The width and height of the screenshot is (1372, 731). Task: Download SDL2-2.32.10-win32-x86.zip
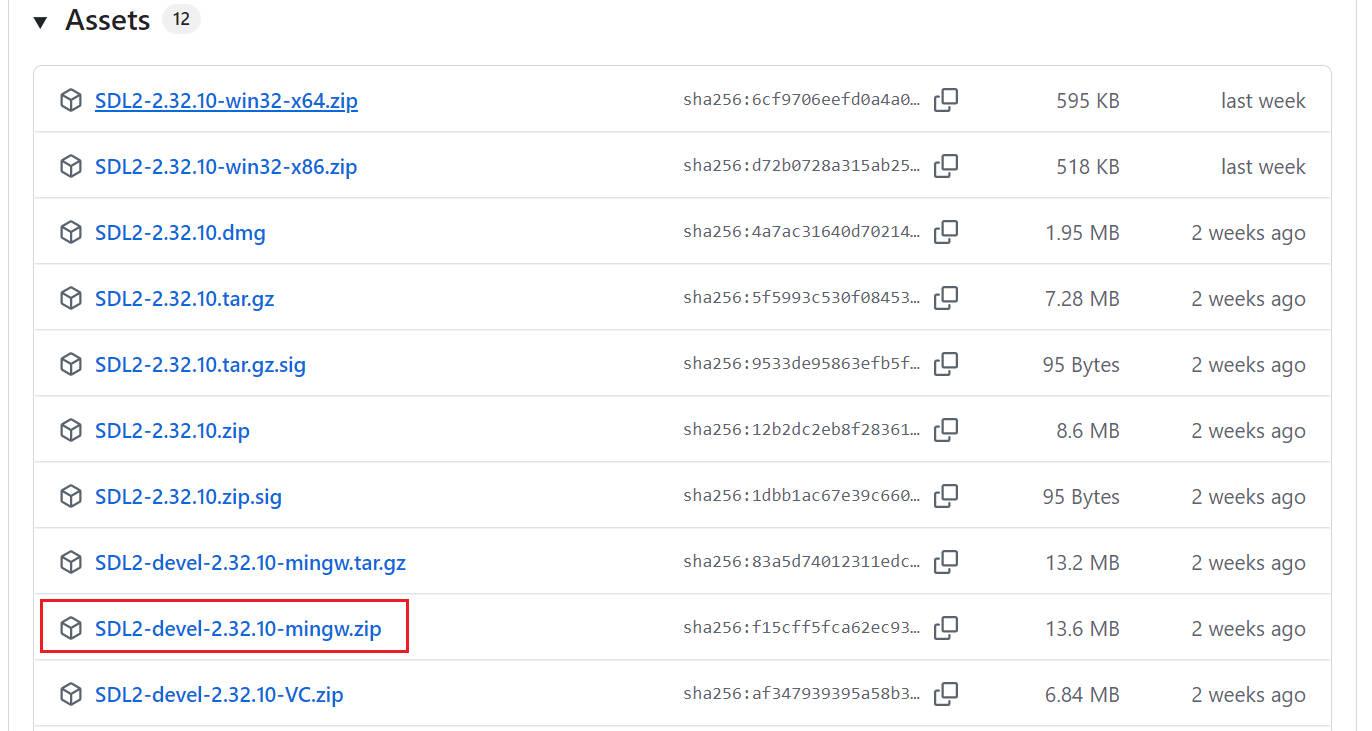[x=226, y=167]
